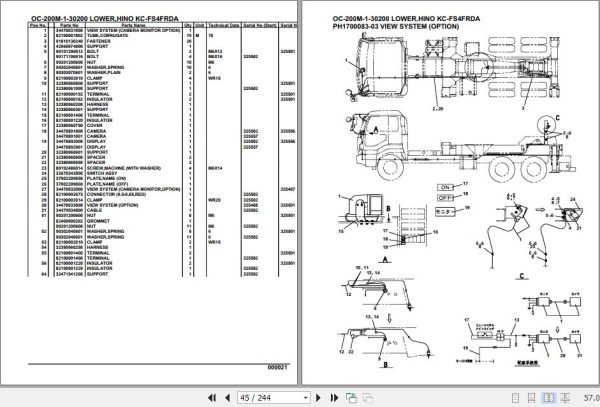600x407 pixels.
Task: Select the CABLE parts row
Action: pyautogui.click(x=162, y=210)
